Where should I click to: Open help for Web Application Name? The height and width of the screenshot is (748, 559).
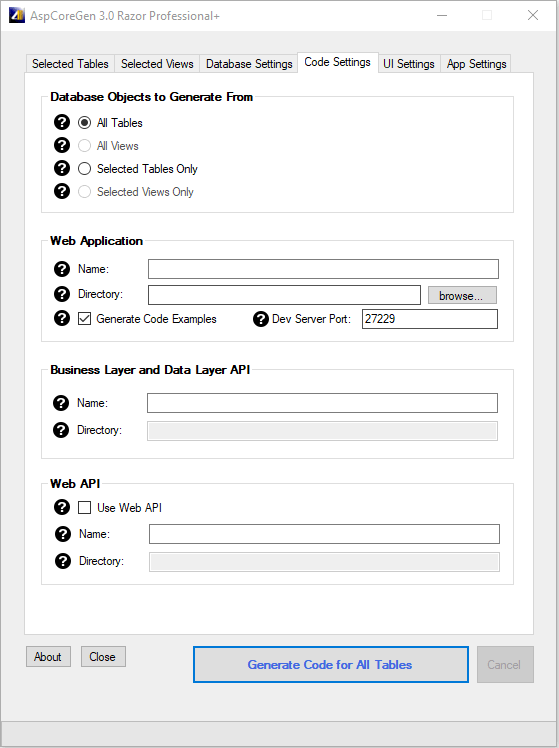62,269
